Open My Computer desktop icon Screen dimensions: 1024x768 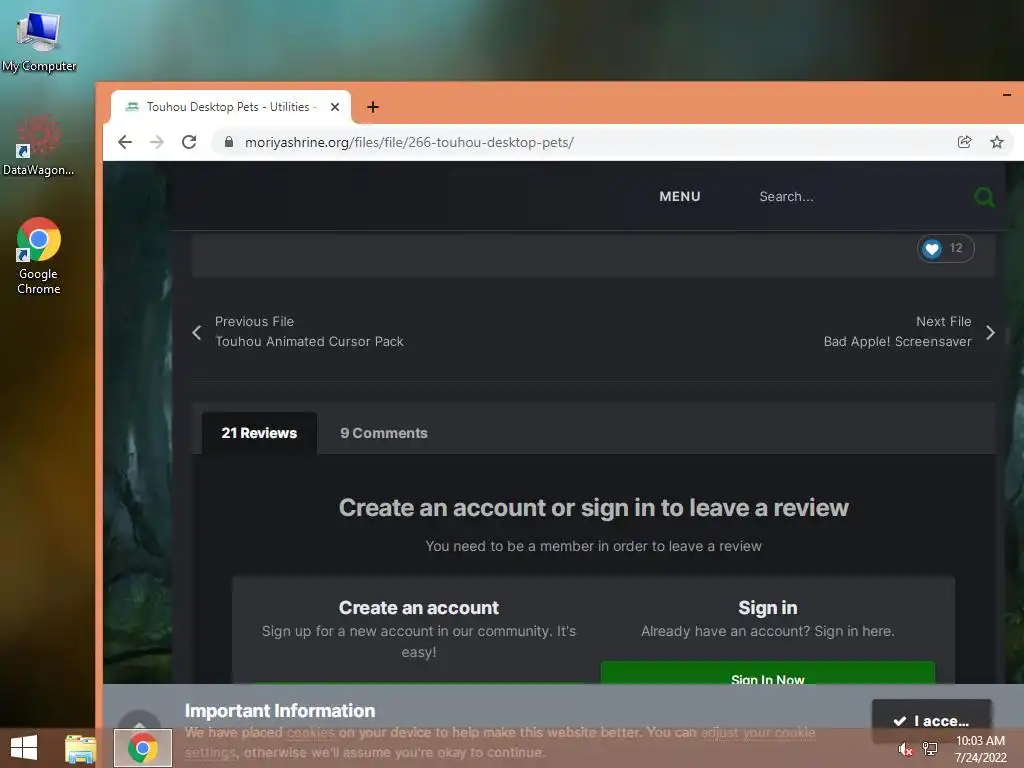tap(39, 41)
